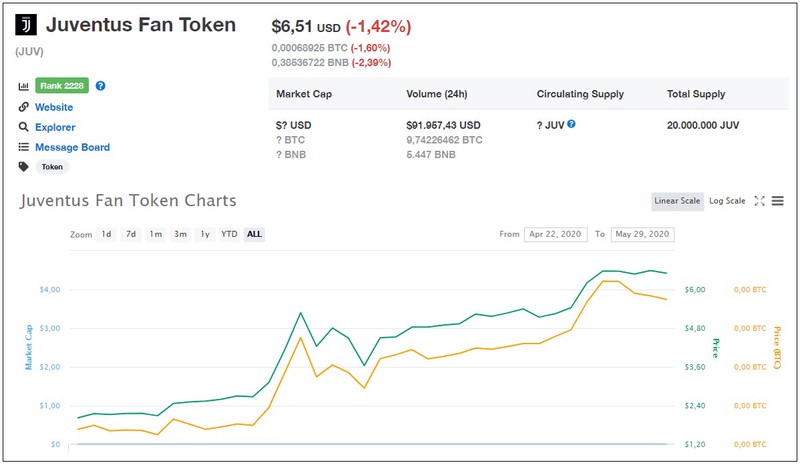
Task: Set chart zoom to YTD
Action: tap(229, 234)
